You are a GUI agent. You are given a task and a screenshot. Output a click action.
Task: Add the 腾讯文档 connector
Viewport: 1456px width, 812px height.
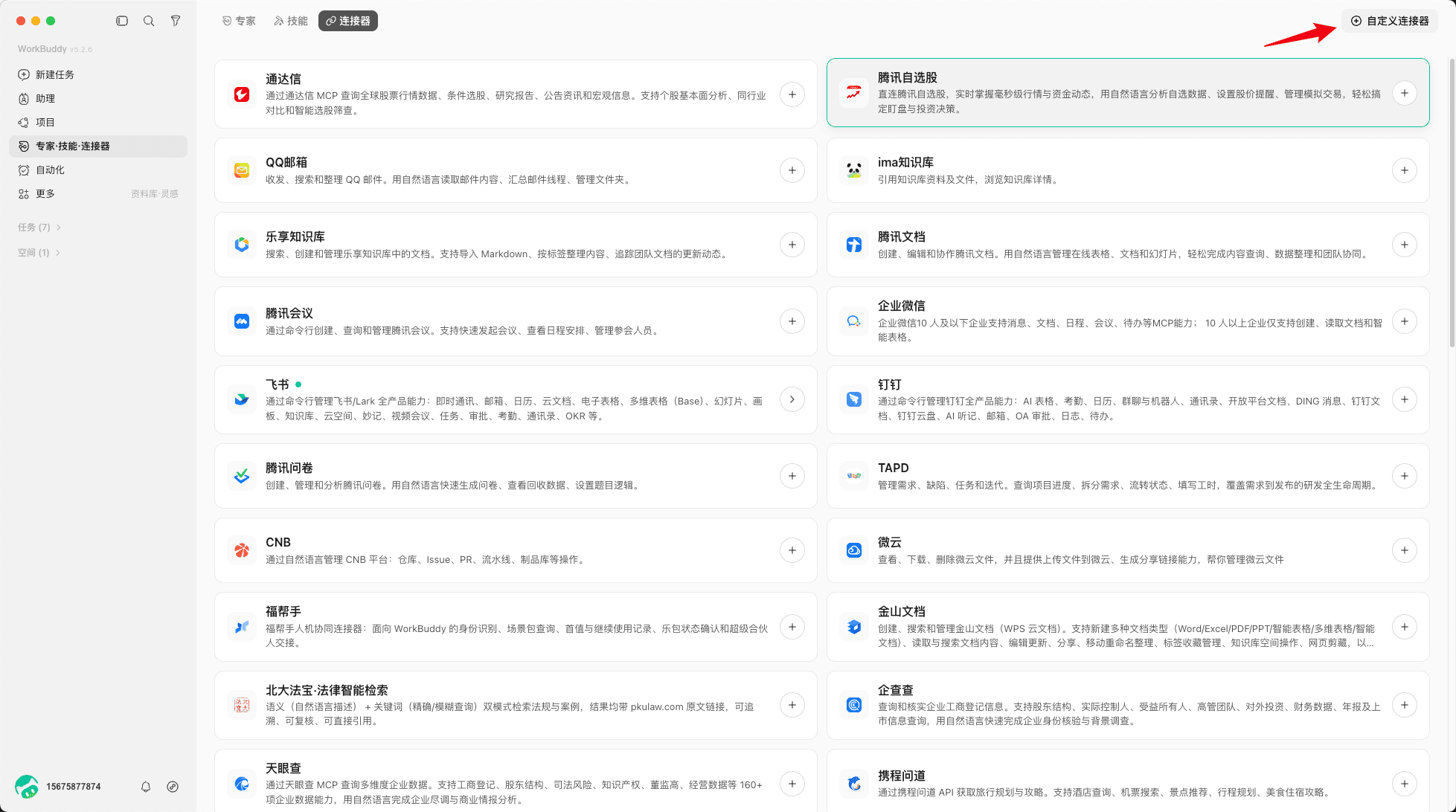(x=1405, y=245)
